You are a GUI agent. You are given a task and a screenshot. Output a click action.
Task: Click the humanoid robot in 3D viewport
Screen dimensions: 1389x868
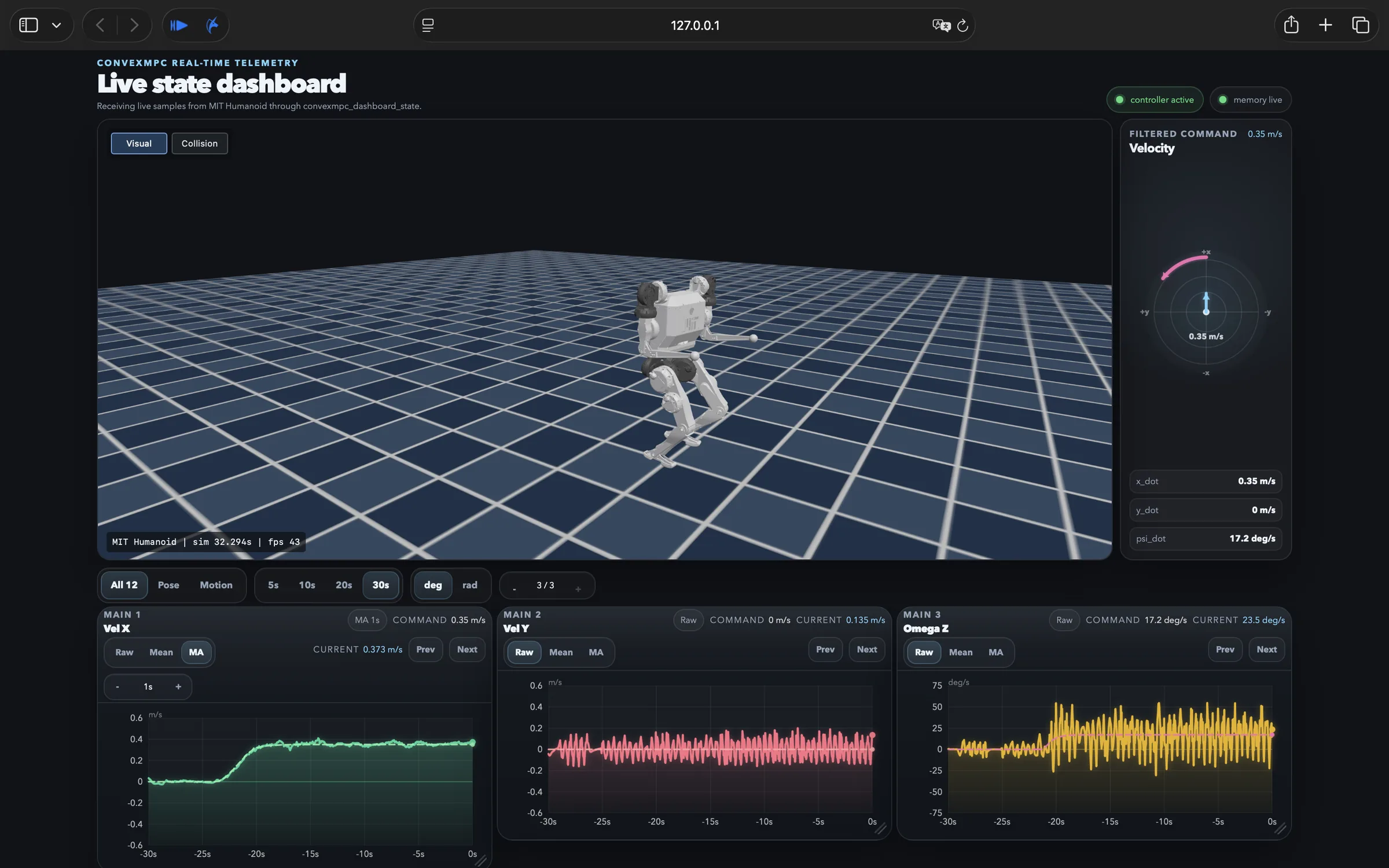tap(686, 370)
